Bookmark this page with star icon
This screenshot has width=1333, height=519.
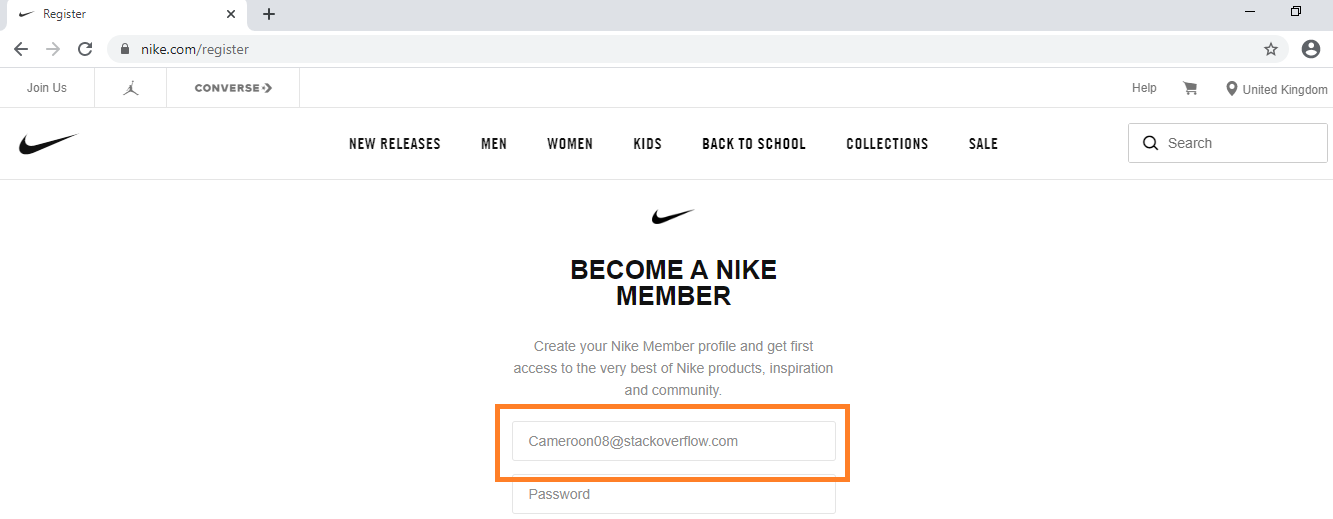(x=1271, y=49)
